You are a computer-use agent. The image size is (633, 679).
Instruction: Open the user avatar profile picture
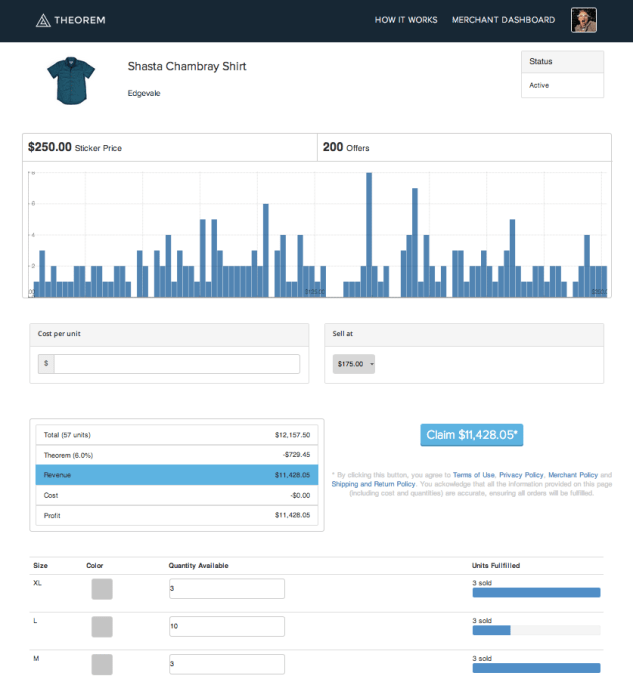coord(583,20)
